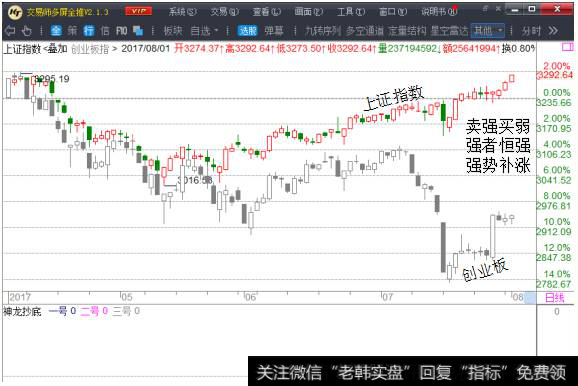Click the small restore icon beside minimize
The width and height of the screenshot is (578, 386).
tap(486, 8)
